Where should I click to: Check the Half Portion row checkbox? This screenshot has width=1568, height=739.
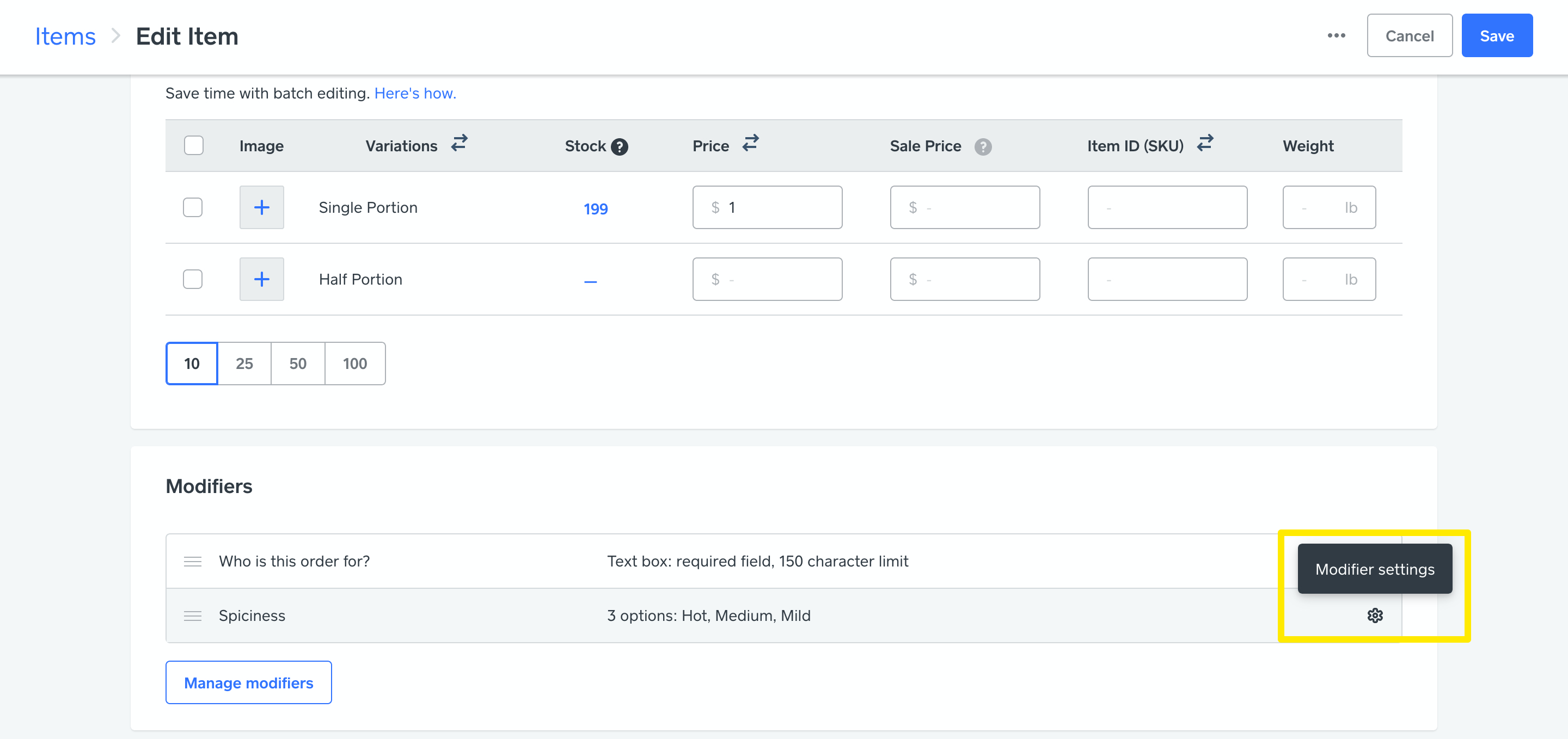point(193,279)
